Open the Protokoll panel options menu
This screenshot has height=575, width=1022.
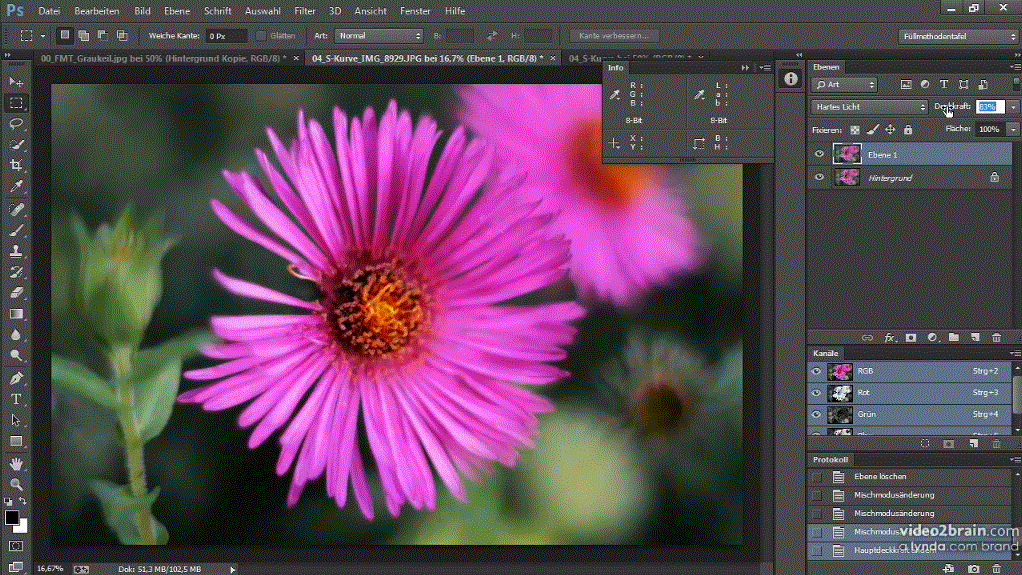point(1015,460)
